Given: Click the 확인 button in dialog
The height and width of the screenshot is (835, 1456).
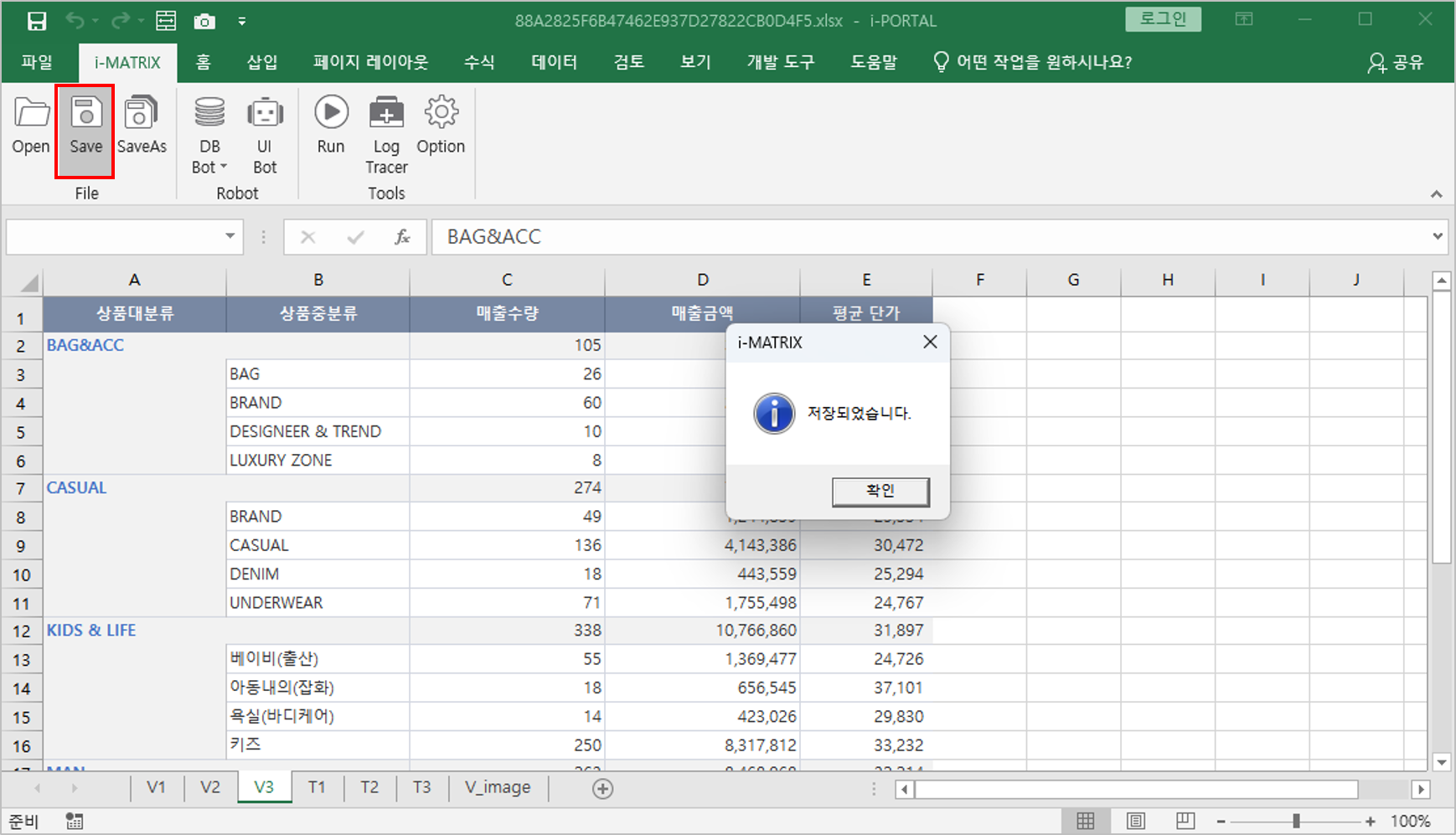Looking at the screenshot, I should pos(880,492).
